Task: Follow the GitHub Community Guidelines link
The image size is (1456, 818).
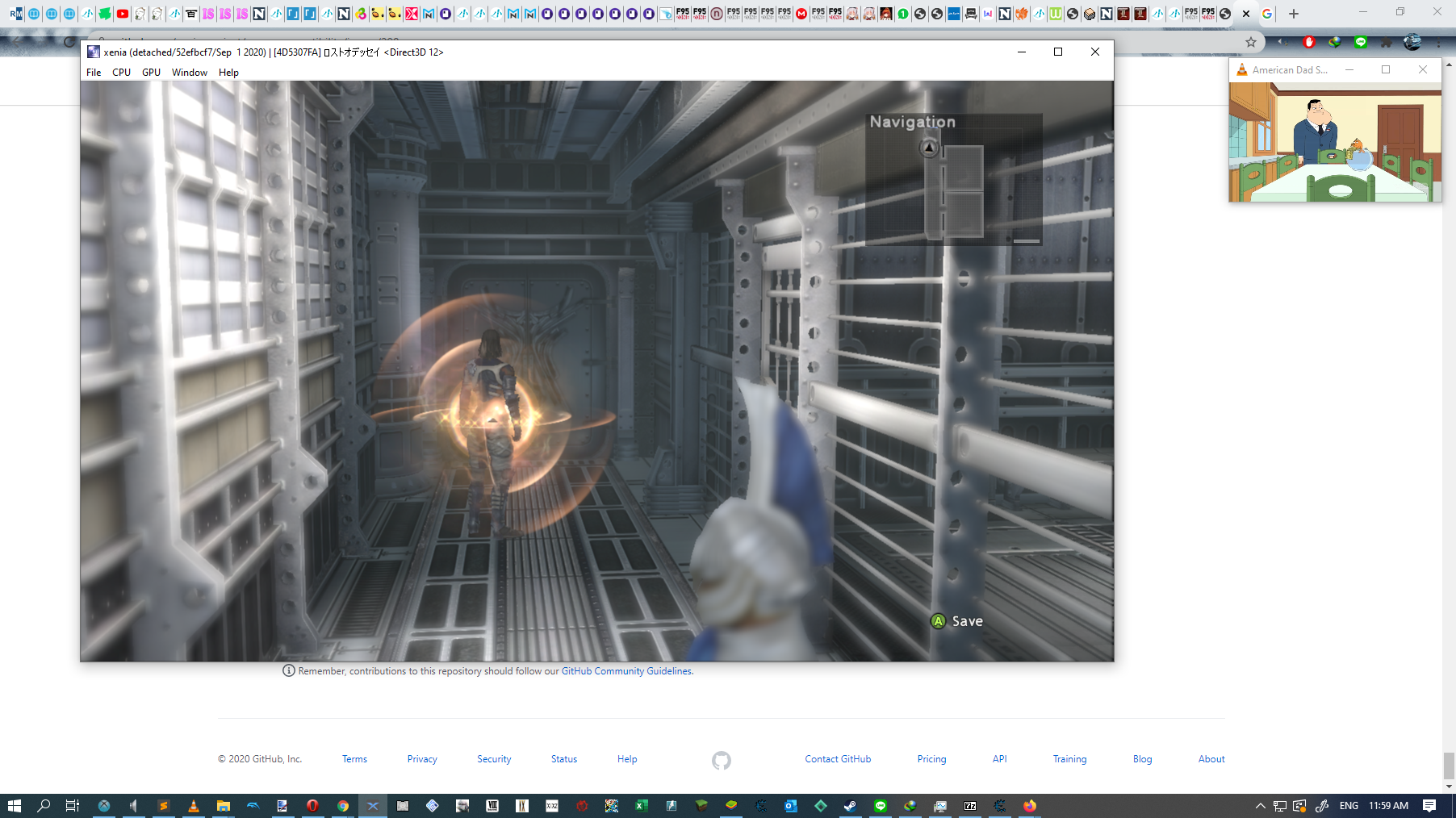Action: [626, 671]
